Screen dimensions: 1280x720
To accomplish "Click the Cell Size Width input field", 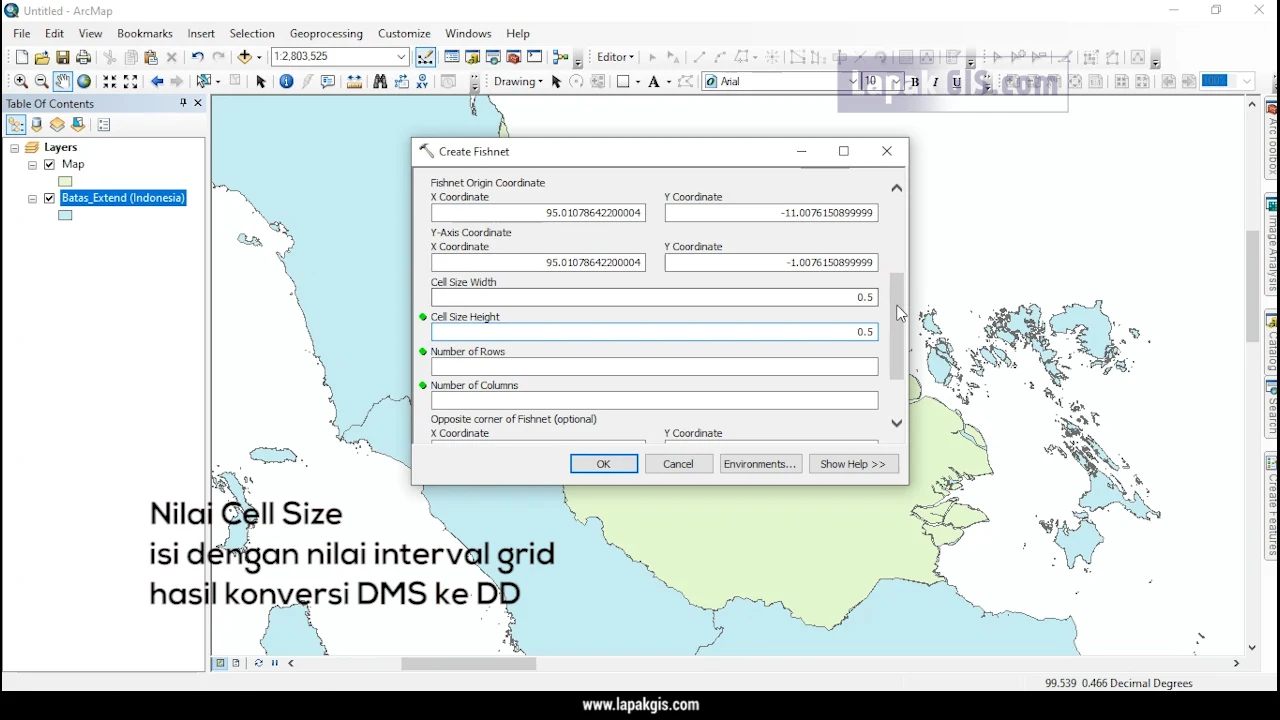I will pyautogui.click(x=654, y=297).
